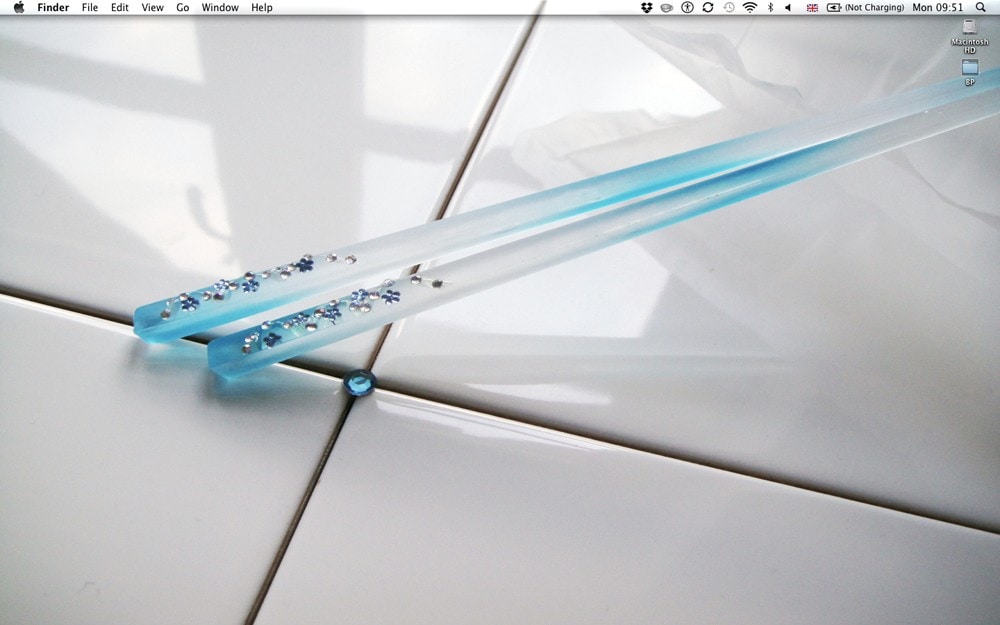
Task: Open the Finder application menu
Action: coord(53,7)
